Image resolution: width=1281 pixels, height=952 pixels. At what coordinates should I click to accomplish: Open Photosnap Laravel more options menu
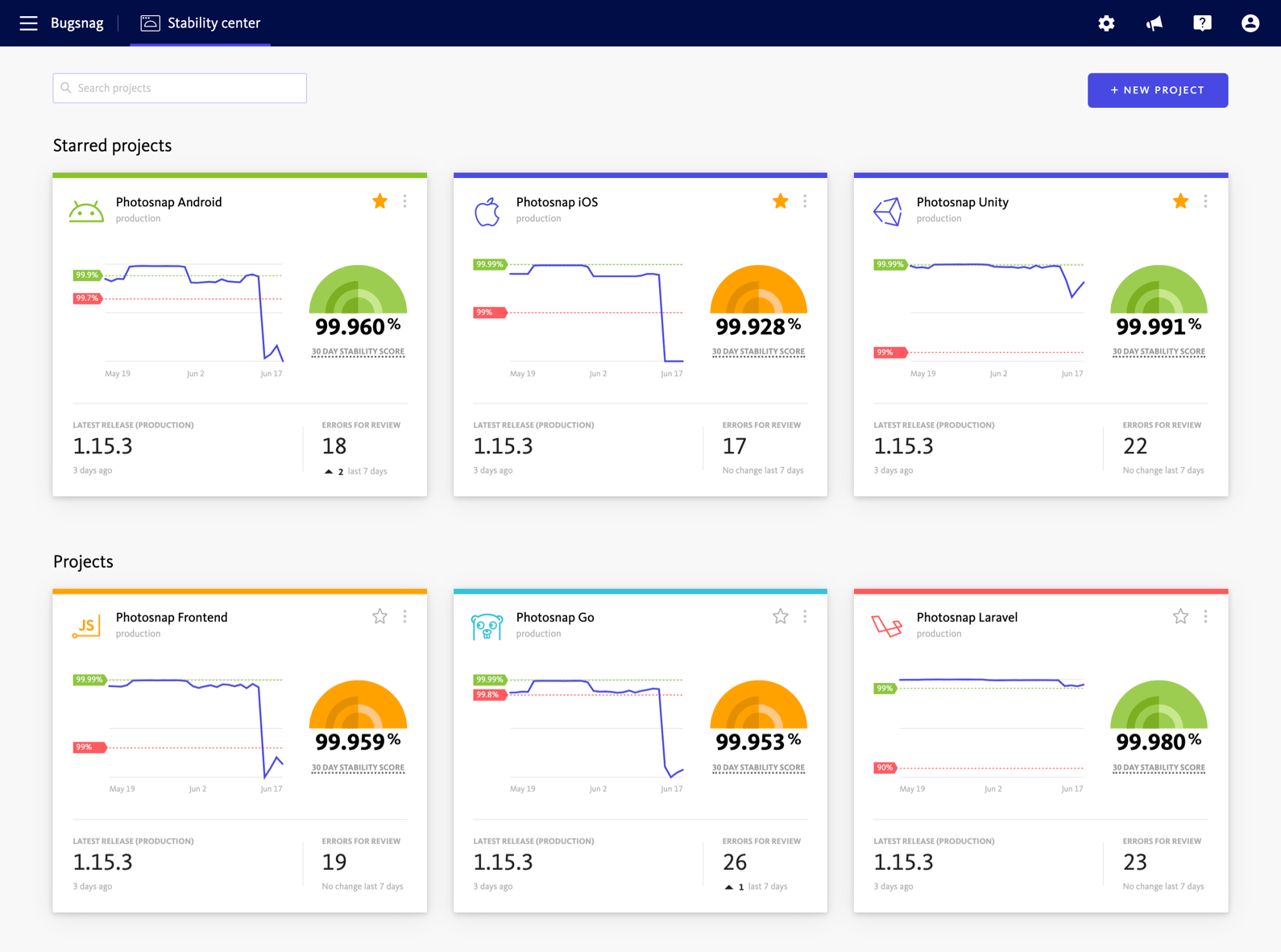(1205, 617)
